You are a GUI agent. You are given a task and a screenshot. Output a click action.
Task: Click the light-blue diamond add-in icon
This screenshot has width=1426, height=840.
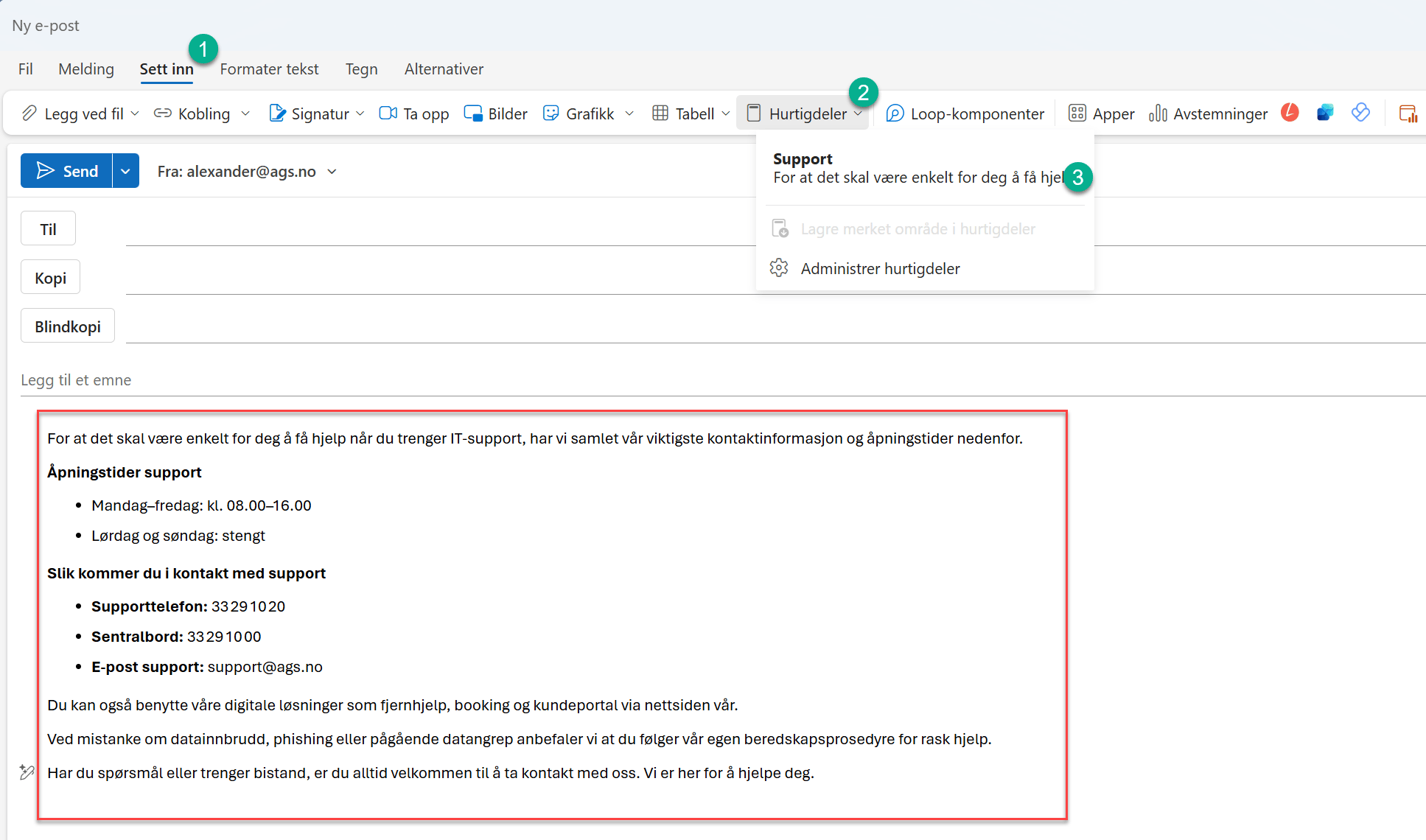coord(1360,113)
